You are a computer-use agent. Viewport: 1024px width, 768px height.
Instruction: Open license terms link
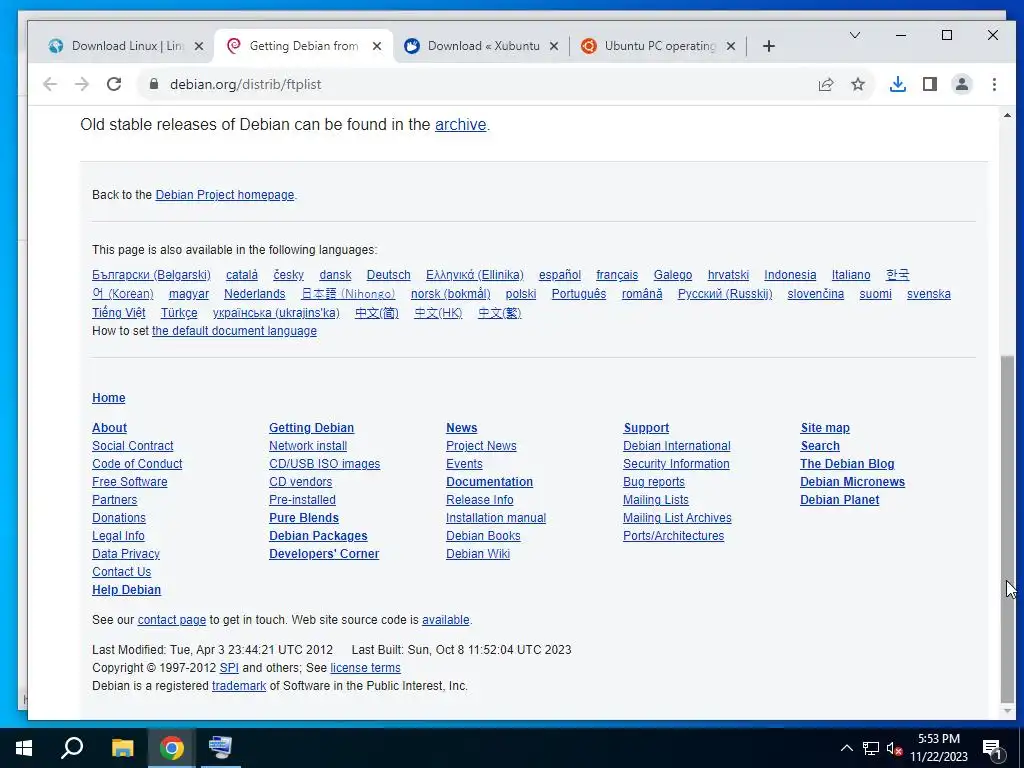pos(365,668)
